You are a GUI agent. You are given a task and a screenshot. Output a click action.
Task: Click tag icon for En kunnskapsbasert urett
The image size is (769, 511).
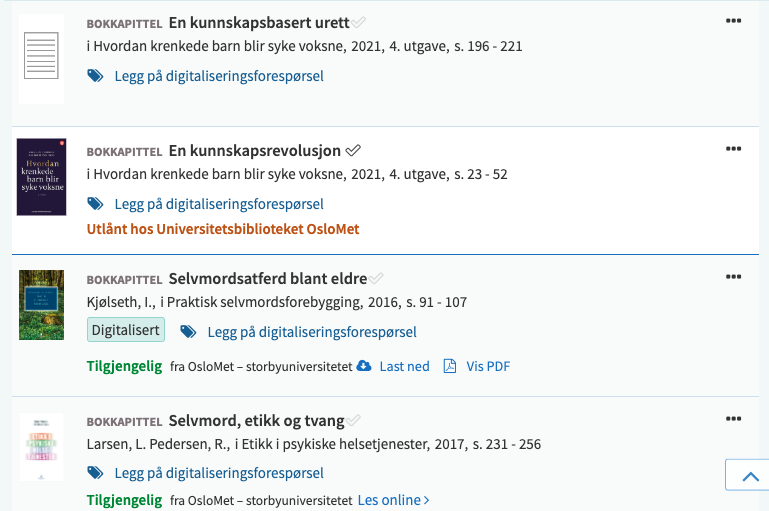[95, 75]
